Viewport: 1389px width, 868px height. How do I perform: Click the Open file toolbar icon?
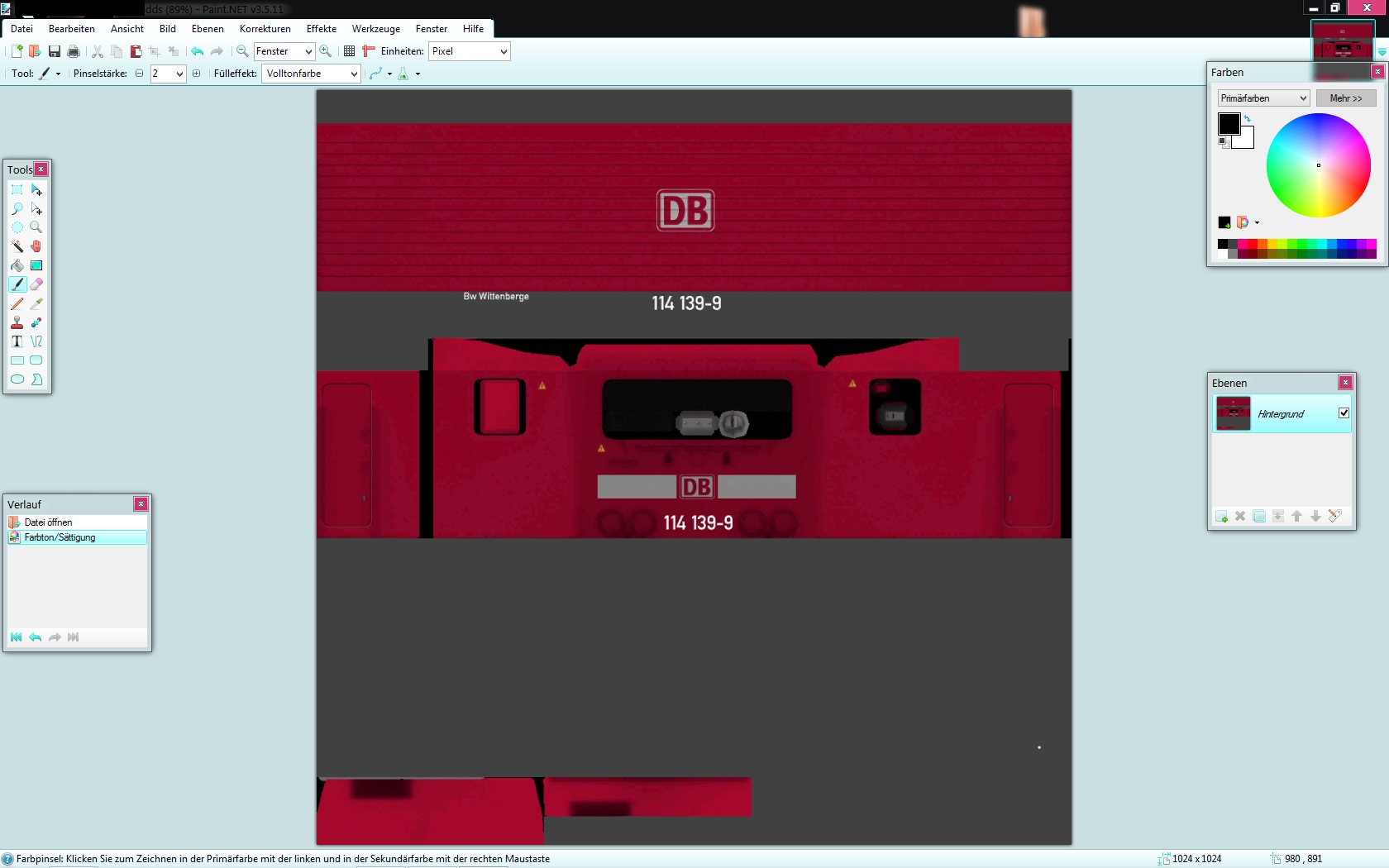tap(35, 51)
